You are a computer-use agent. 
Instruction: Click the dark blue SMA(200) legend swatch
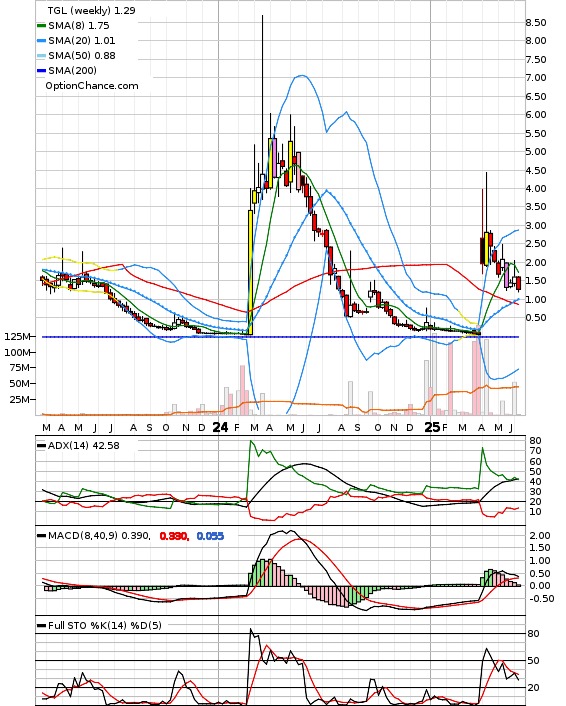click(41, 71)
